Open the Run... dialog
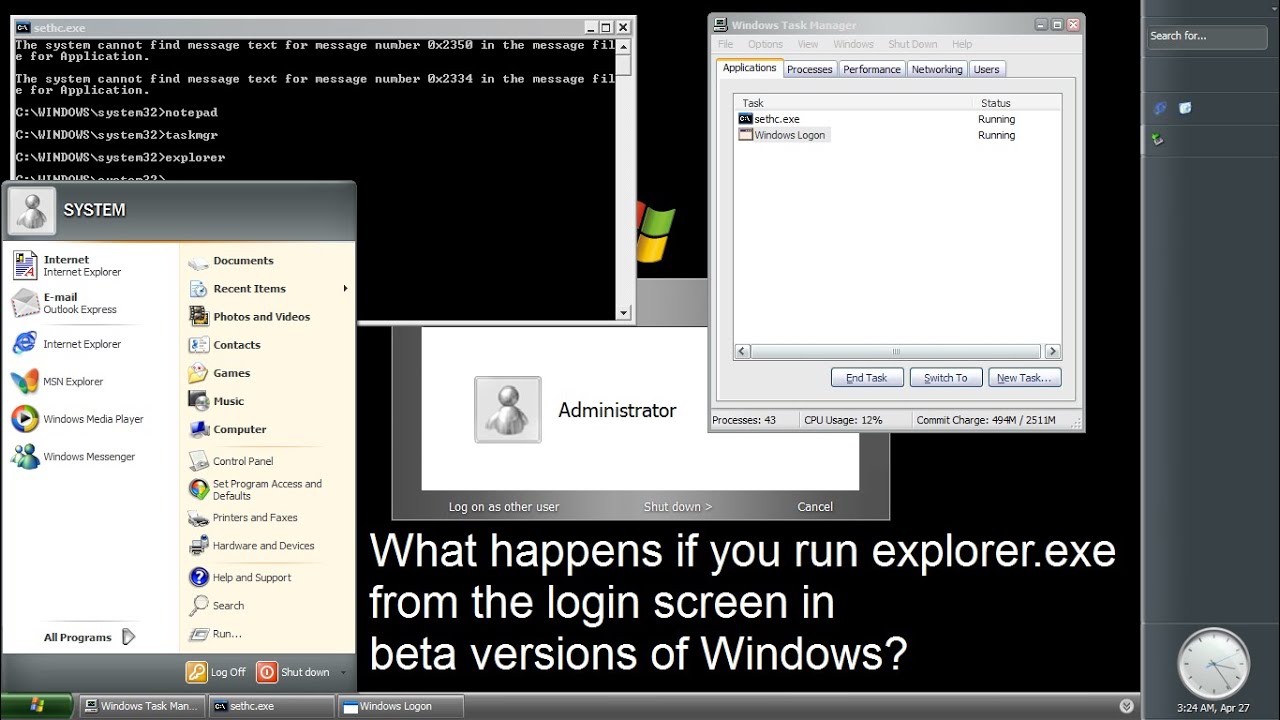Image resolution: width=1280 pixels, height=720 pixels. click(x=215, y=634)
